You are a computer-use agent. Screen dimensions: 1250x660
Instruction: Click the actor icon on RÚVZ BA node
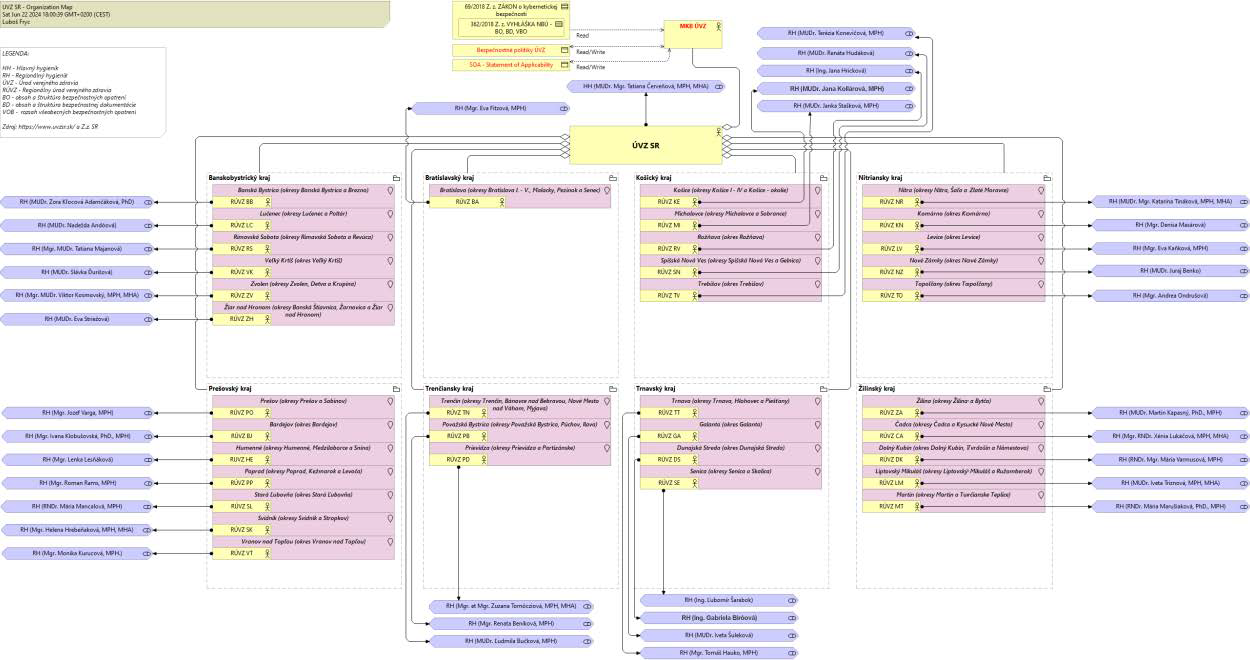[x=503, y=202]
